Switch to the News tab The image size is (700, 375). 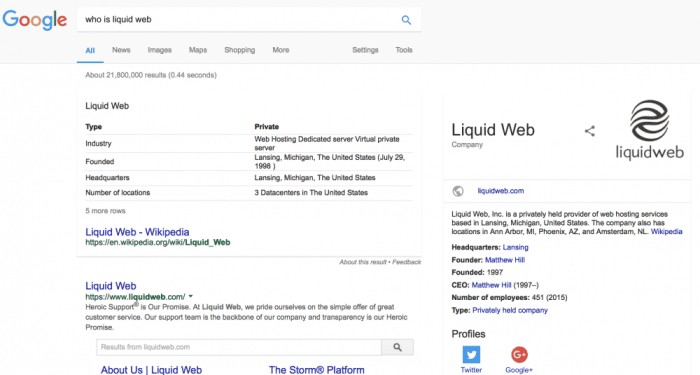[121, 50]
